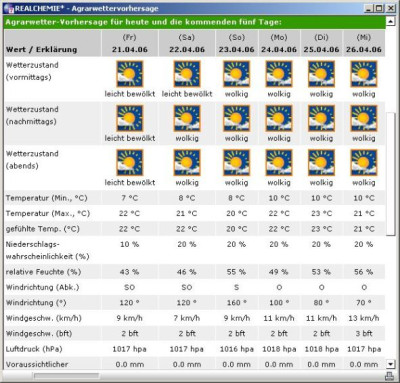Click Tuesday evening (abends) weather icon
This screenshot has height=383, width=400.
click(321, 163)
